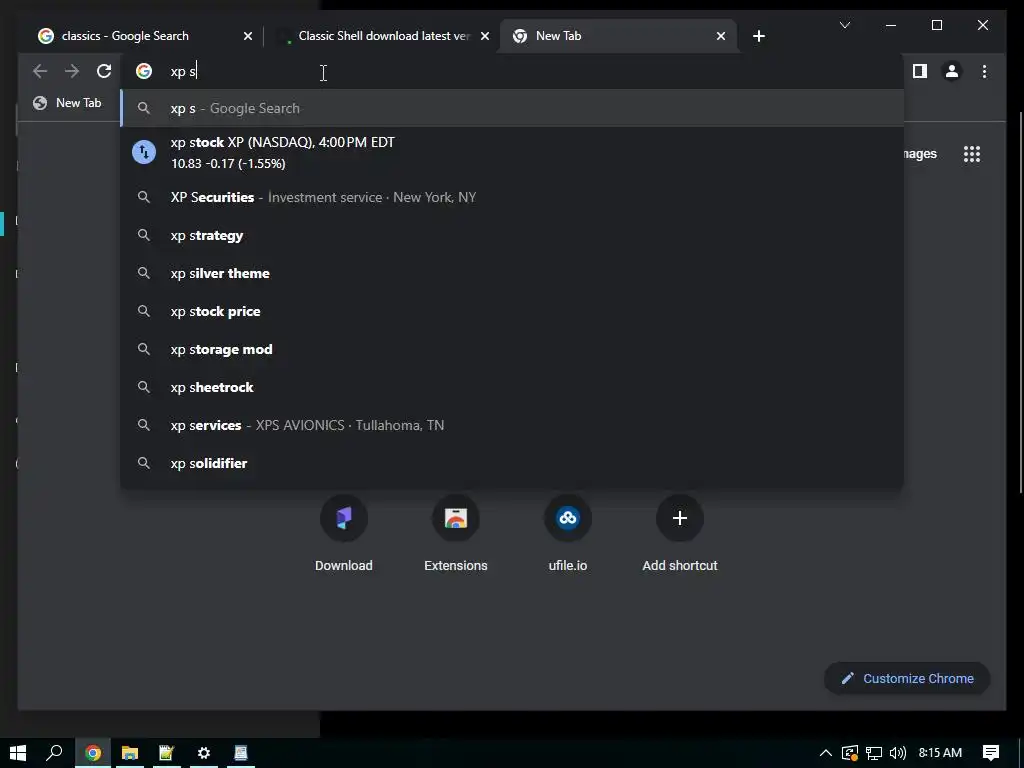Click the volume speaker tray icon
The height and width of the screenshot is (768, 1024).
pos(898,753)
